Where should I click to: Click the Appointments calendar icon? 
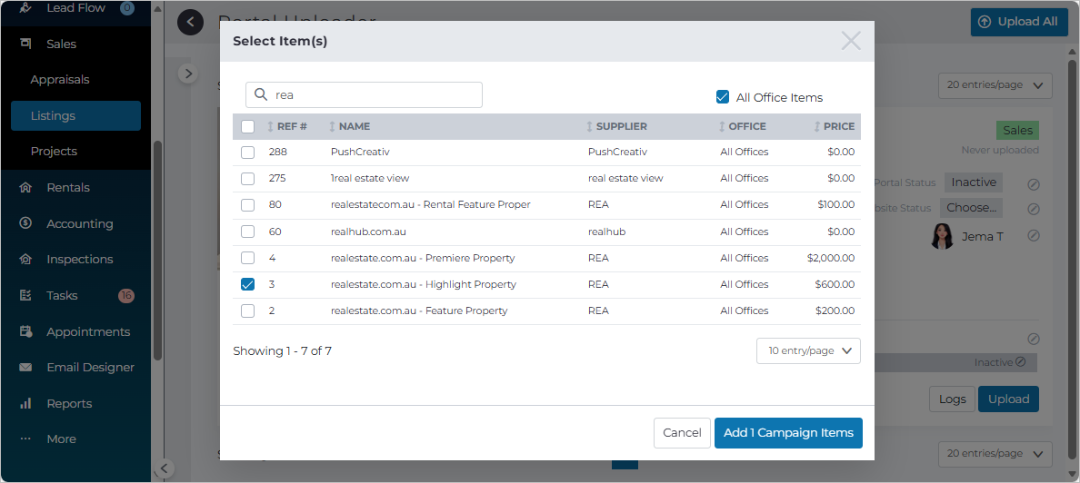[25, 331]
